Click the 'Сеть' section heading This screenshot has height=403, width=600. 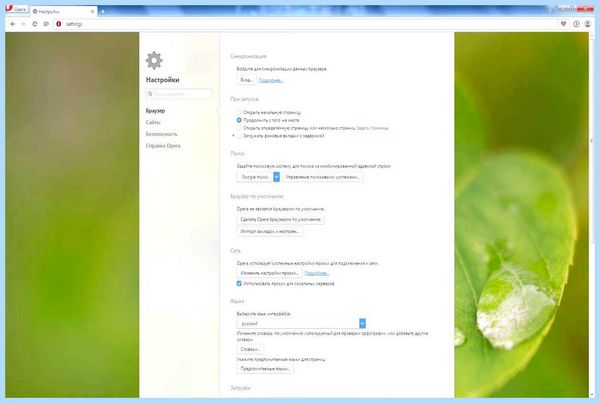pos(235,251)
